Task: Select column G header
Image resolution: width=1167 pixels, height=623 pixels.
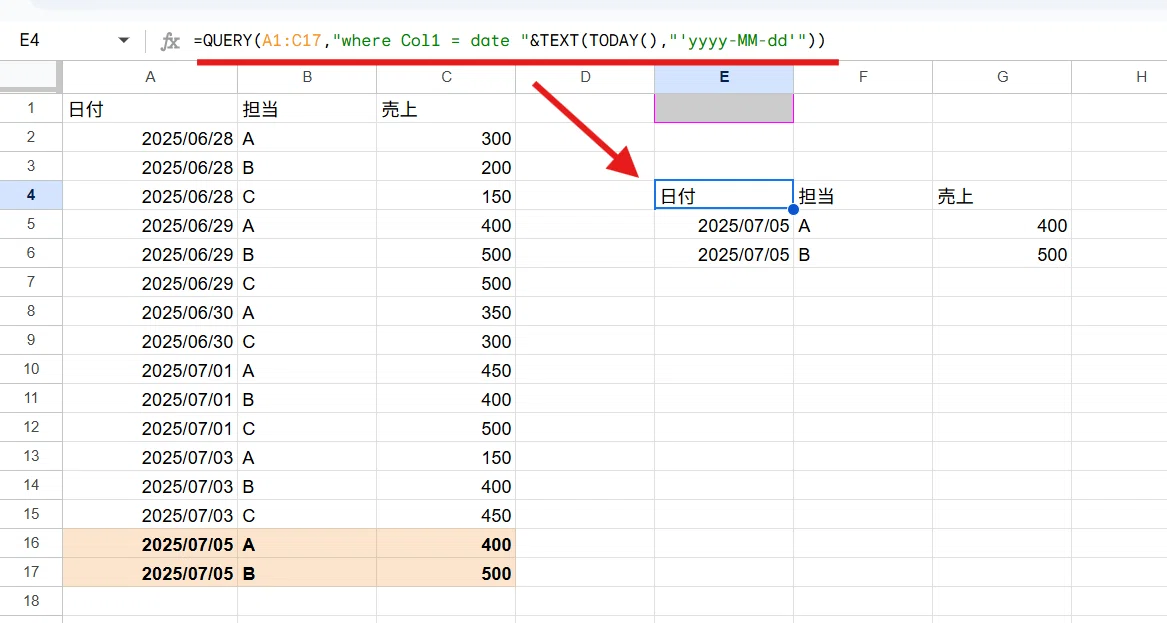Action: (1003, 77)
